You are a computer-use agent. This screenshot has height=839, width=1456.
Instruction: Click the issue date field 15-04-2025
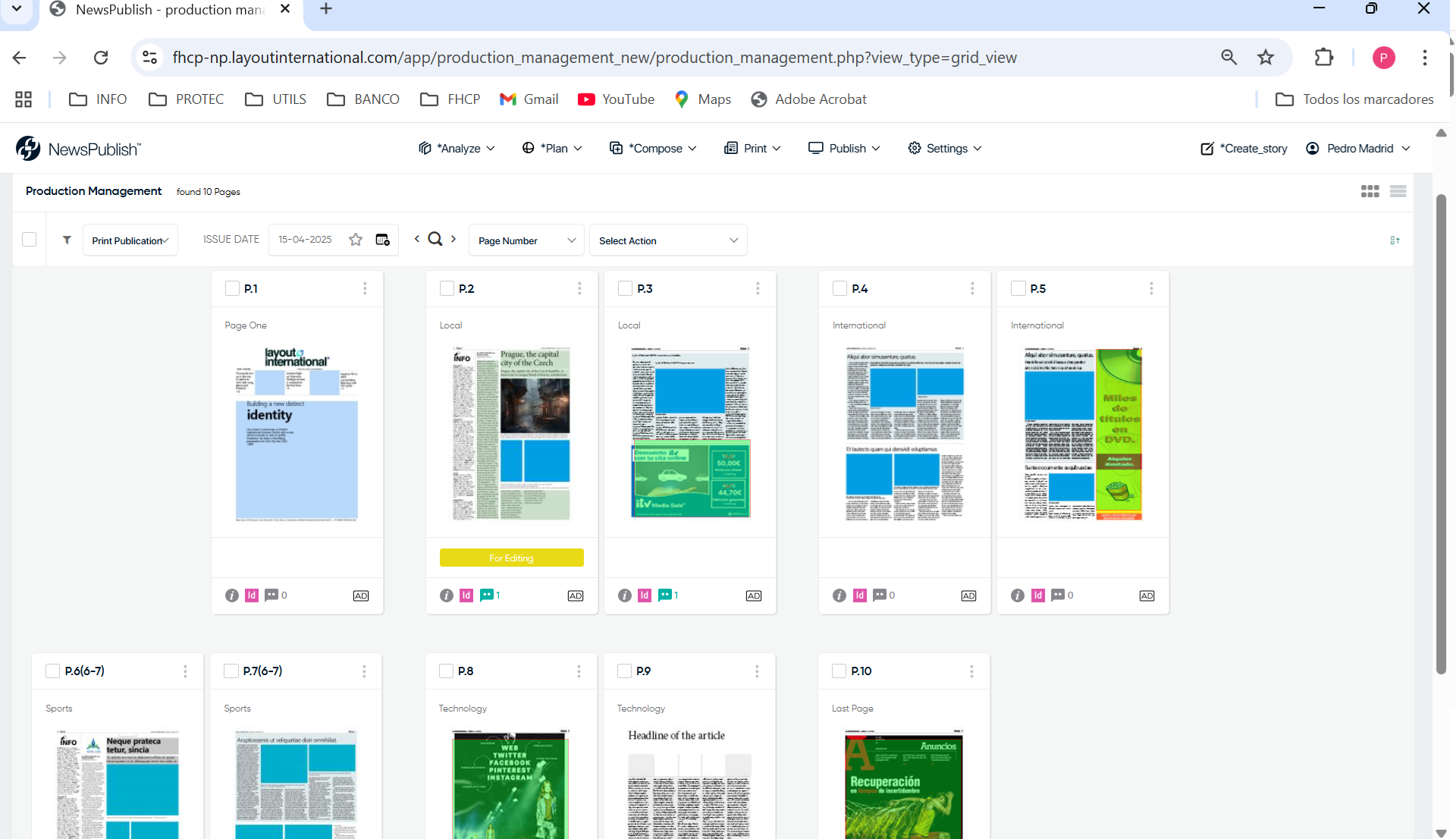[x=305, y=240]
